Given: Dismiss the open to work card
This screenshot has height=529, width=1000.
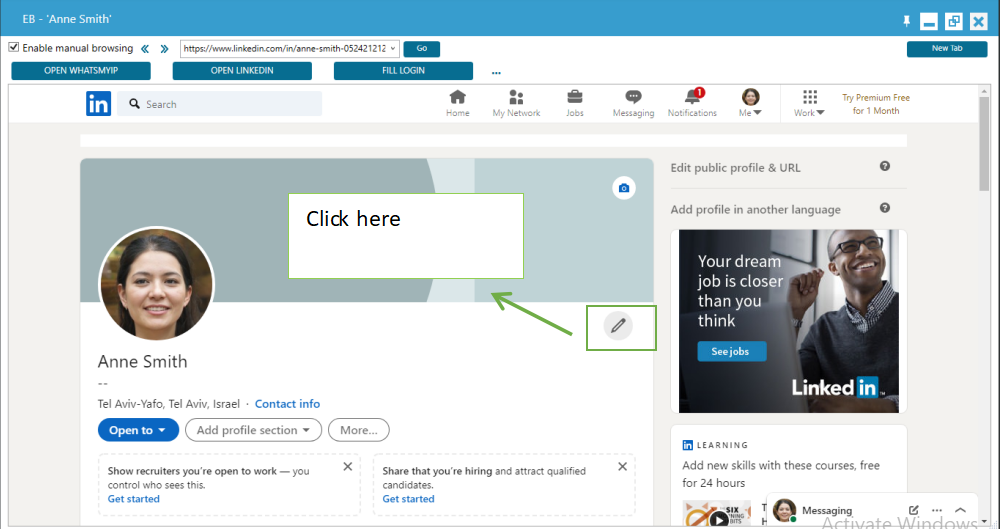Looking at the screenshot, I should pos(348,466).
